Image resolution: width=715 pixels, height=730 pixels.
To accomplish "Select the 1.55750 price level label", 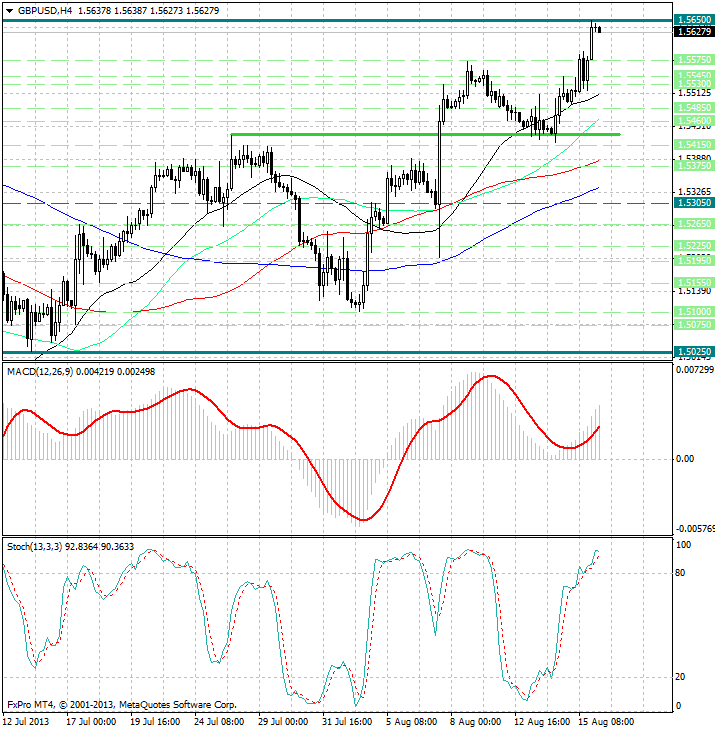I will [693, 60].
